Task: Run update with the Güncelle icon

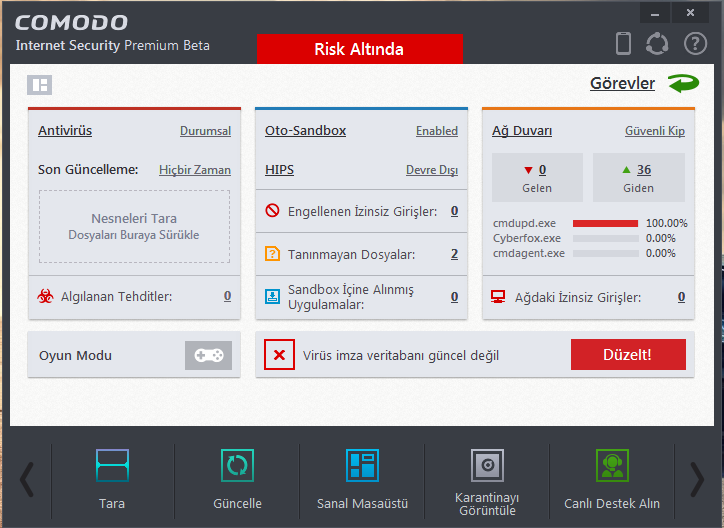Action: click(x=237, y=465)
